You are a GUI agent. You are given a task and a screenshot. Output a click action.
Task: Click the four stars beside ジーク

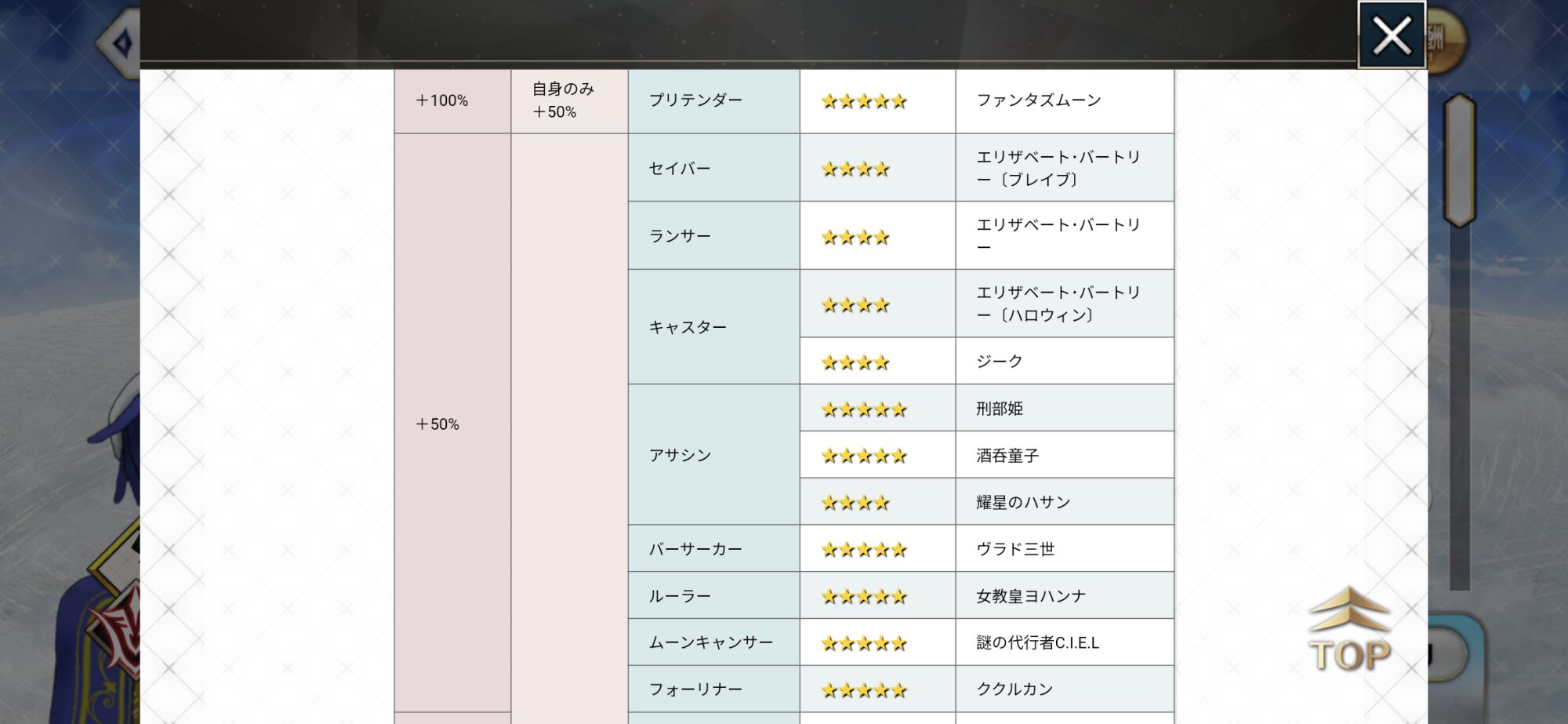coord(855,362)
